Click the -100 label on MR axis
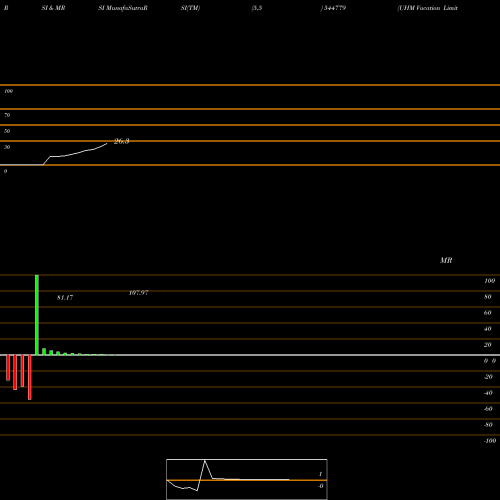The height and width of the screenshot is (500, 500). (x=490, y=441)
